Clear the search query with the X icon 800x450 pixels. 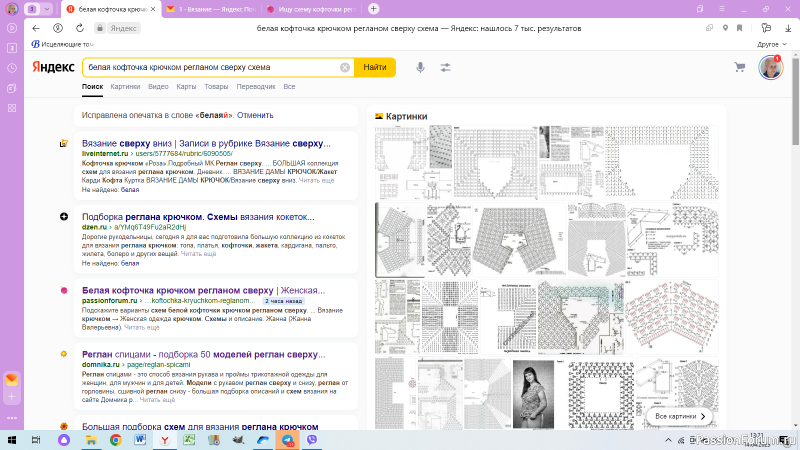click(345, 67)
